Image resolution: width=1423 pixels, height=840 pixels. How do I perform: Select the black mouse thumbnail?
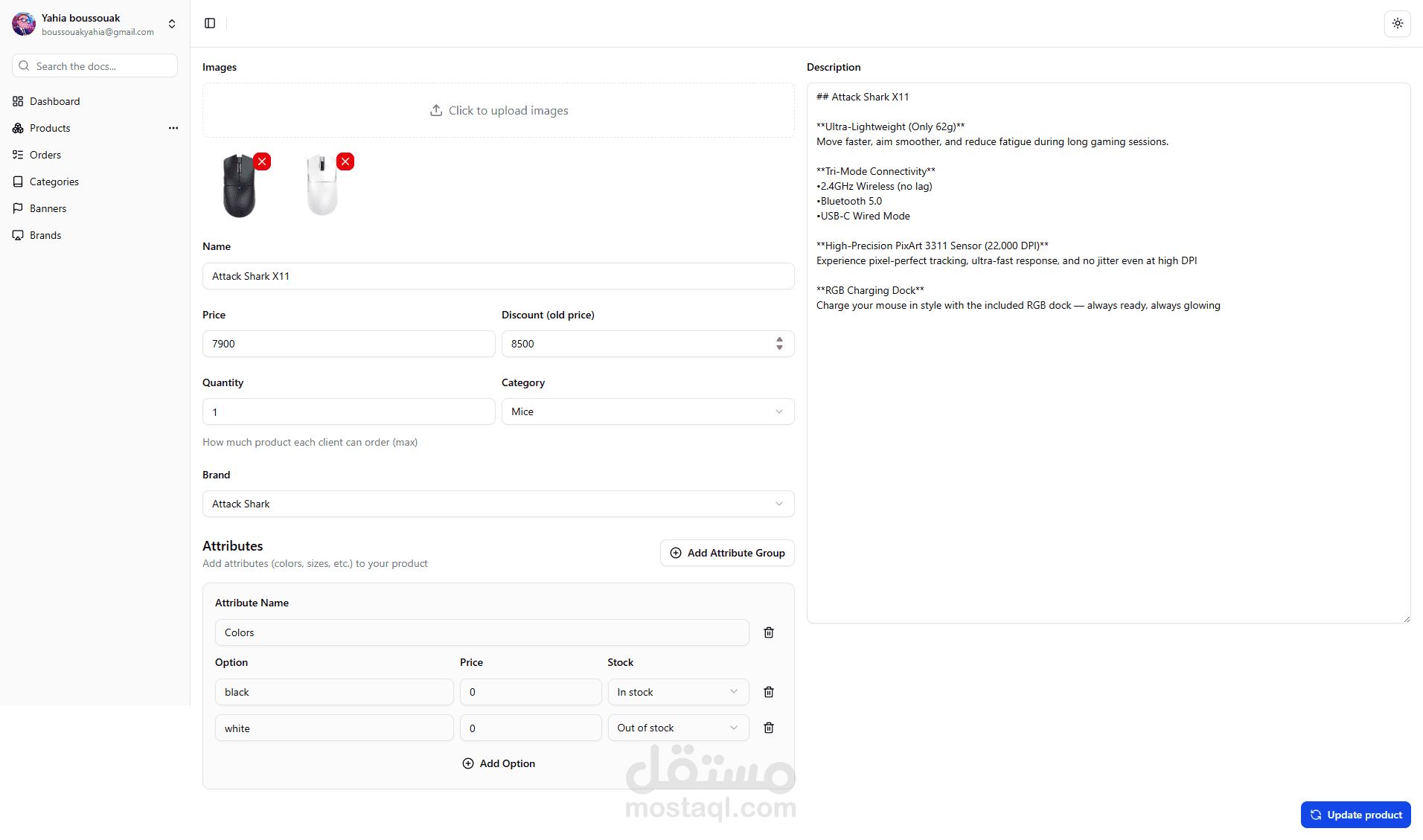point(239,186)
